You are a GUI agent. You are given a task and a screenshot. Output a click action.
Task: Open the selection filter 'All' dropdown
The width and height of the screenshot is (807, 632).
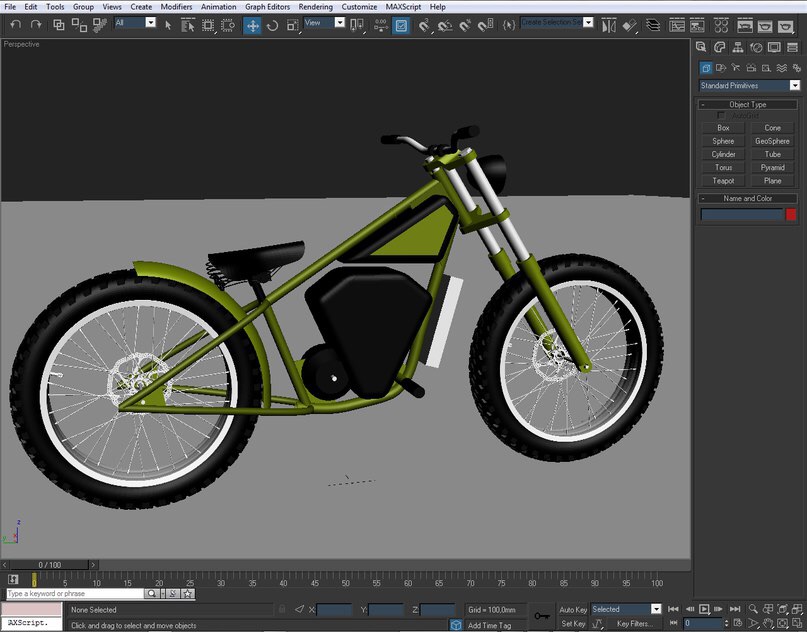coord(135,23)
